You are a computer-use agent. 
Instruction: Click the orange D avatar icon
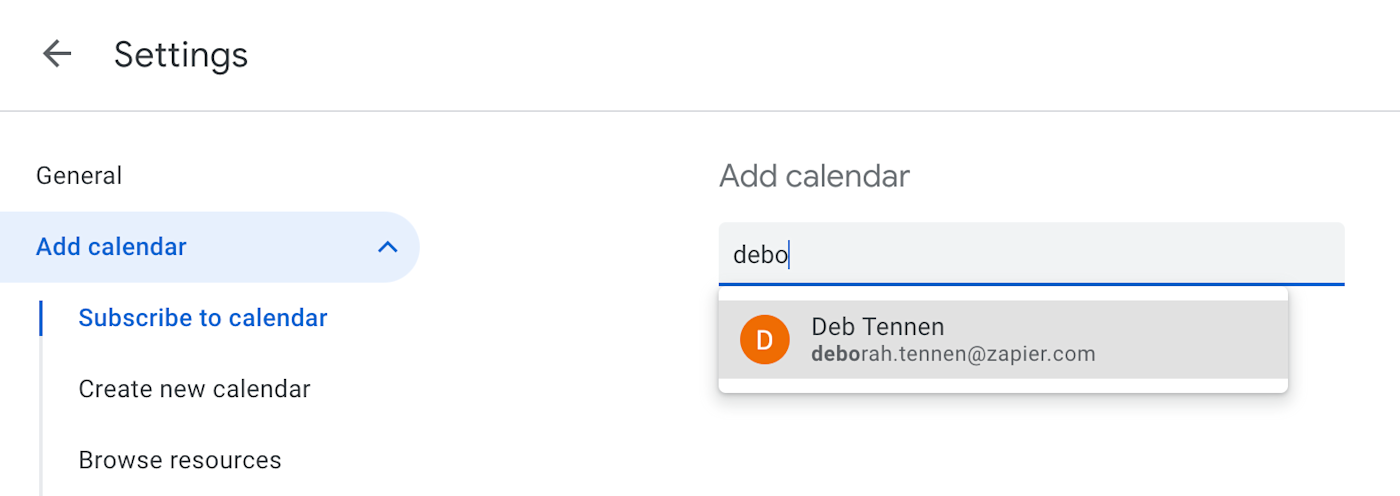pos(764,340)
